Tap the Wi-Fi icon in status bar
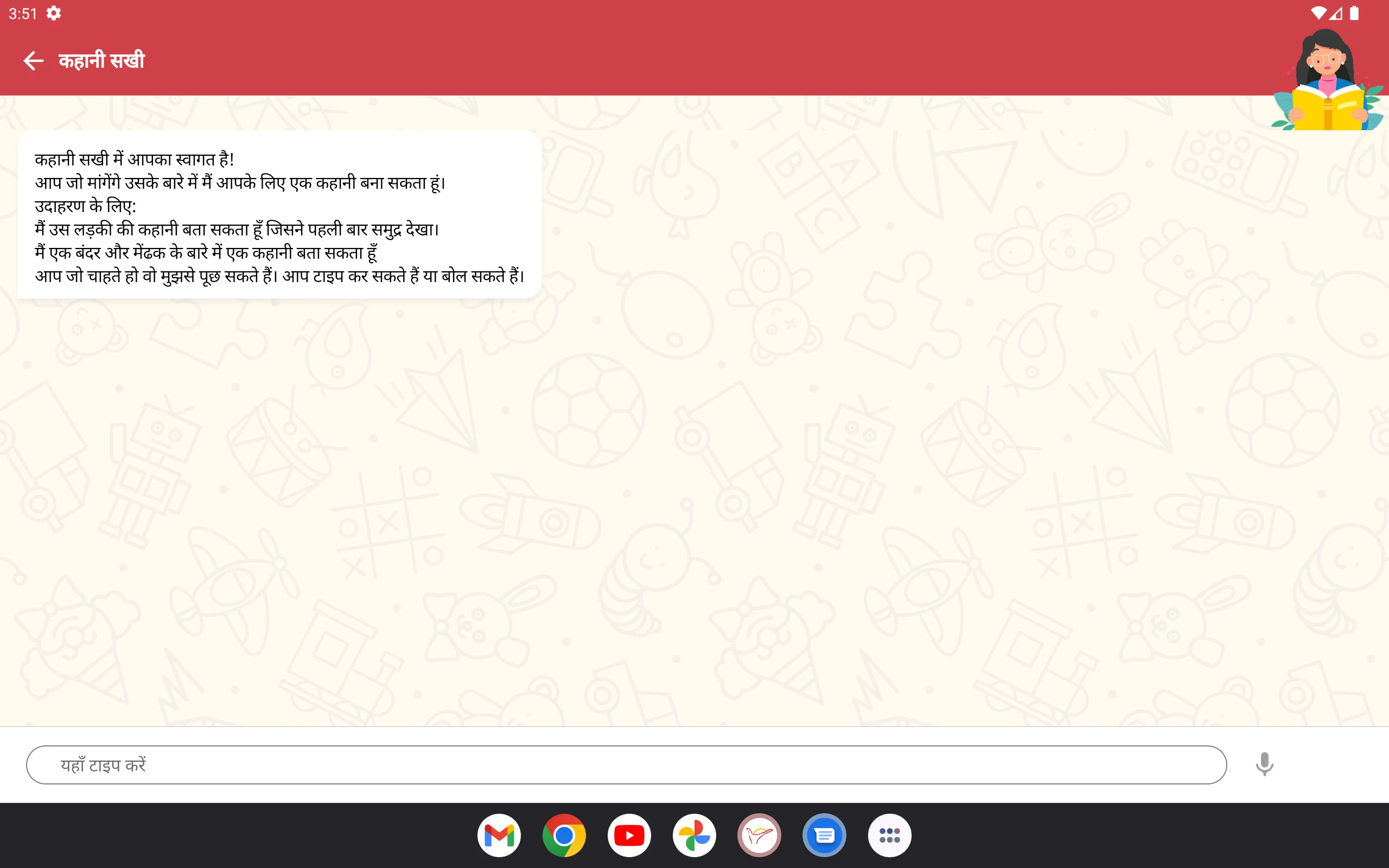Viewport: 1389px width, 868px height. [x=1318, y=13]
